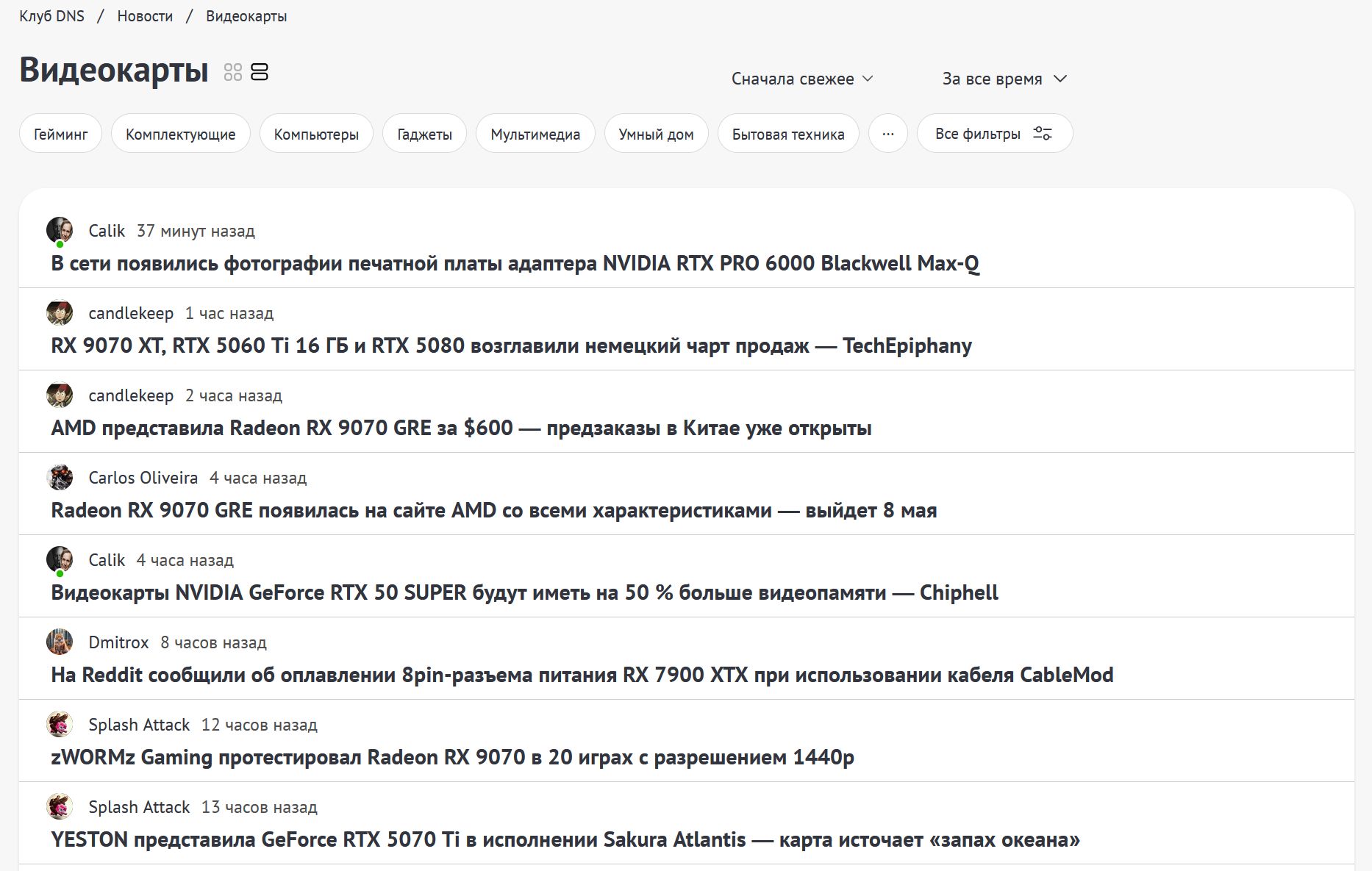1372x871 pixels.
Task: Open the zWORMz Gaming Radeon RX 9070 test article
Action: [452, 757]
